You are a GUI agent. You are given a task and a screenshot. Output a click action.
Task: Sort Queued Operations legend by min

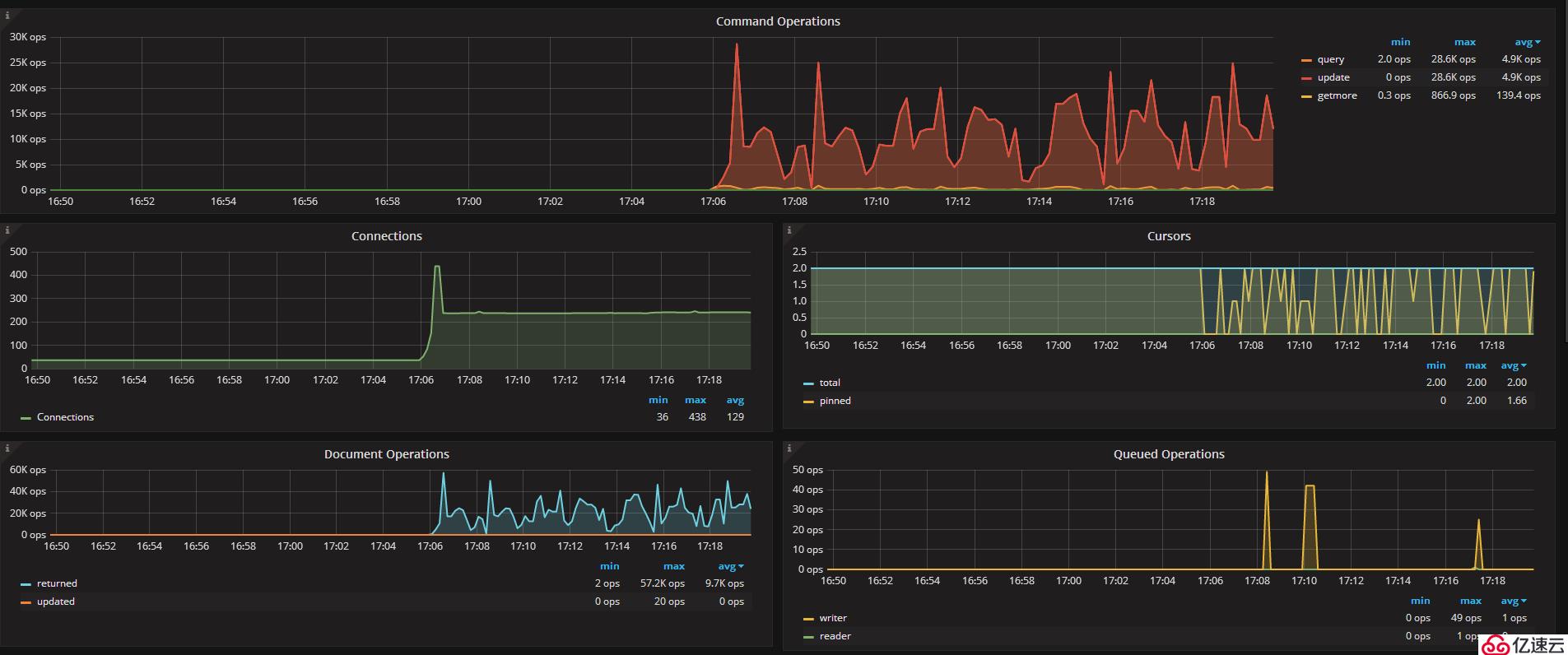(1421, 601)
